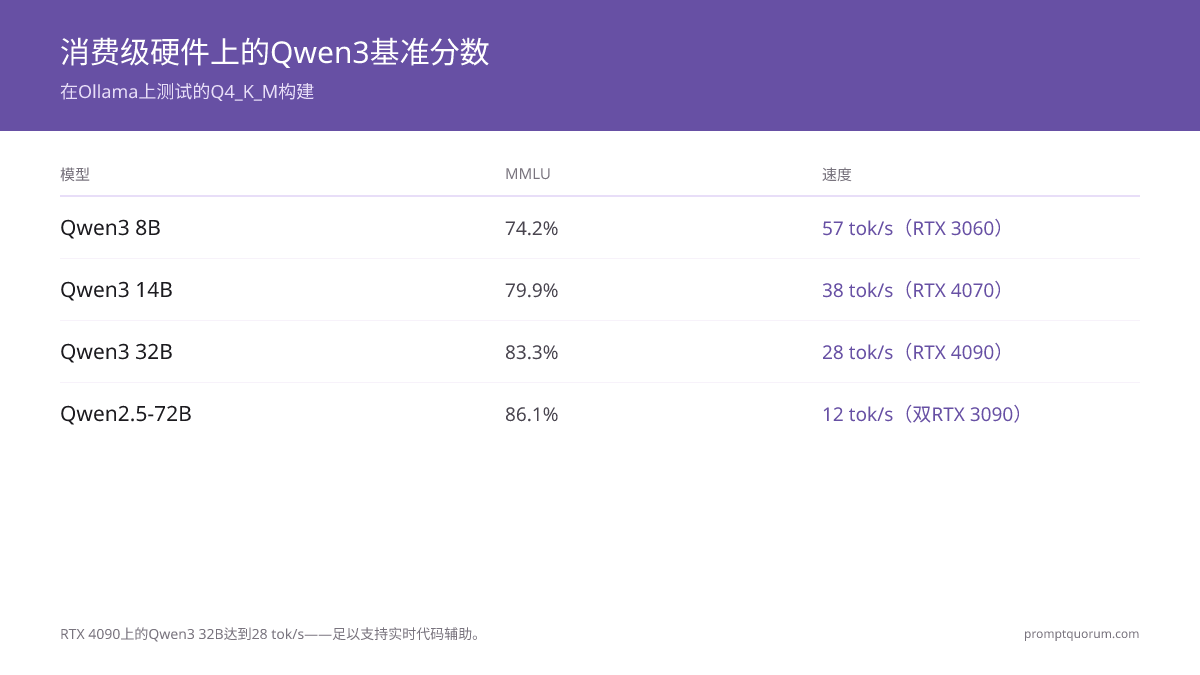Click the 86.1% MMLU value
Image resolution: width=1200 pixels, height=675 pixels.
[x=532, y=414]
